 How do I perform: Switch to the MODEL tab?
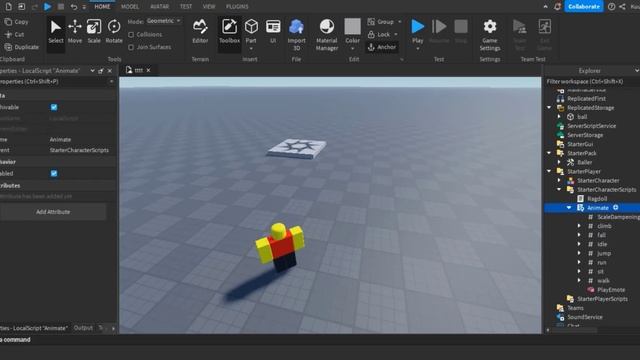pyautogui.click(x=130, y=7)
